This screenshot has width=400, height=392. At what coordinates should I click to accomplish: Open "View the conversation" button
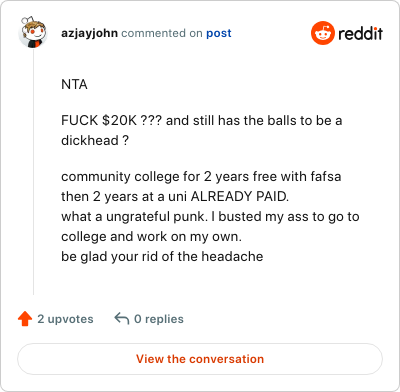[200, 359]
